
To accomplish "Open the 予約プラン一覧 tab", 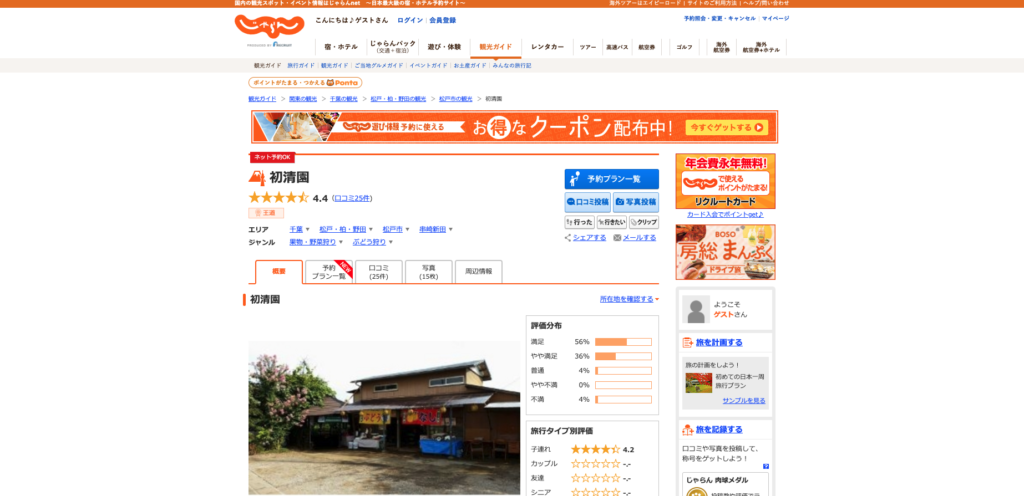I will pos(329,271).
